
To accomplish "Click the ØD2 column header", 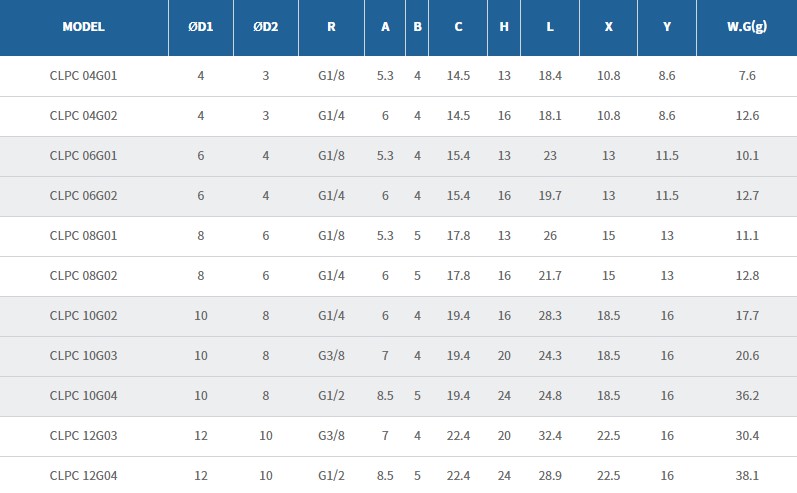I will pyautogui.click(x=265, y=27).
